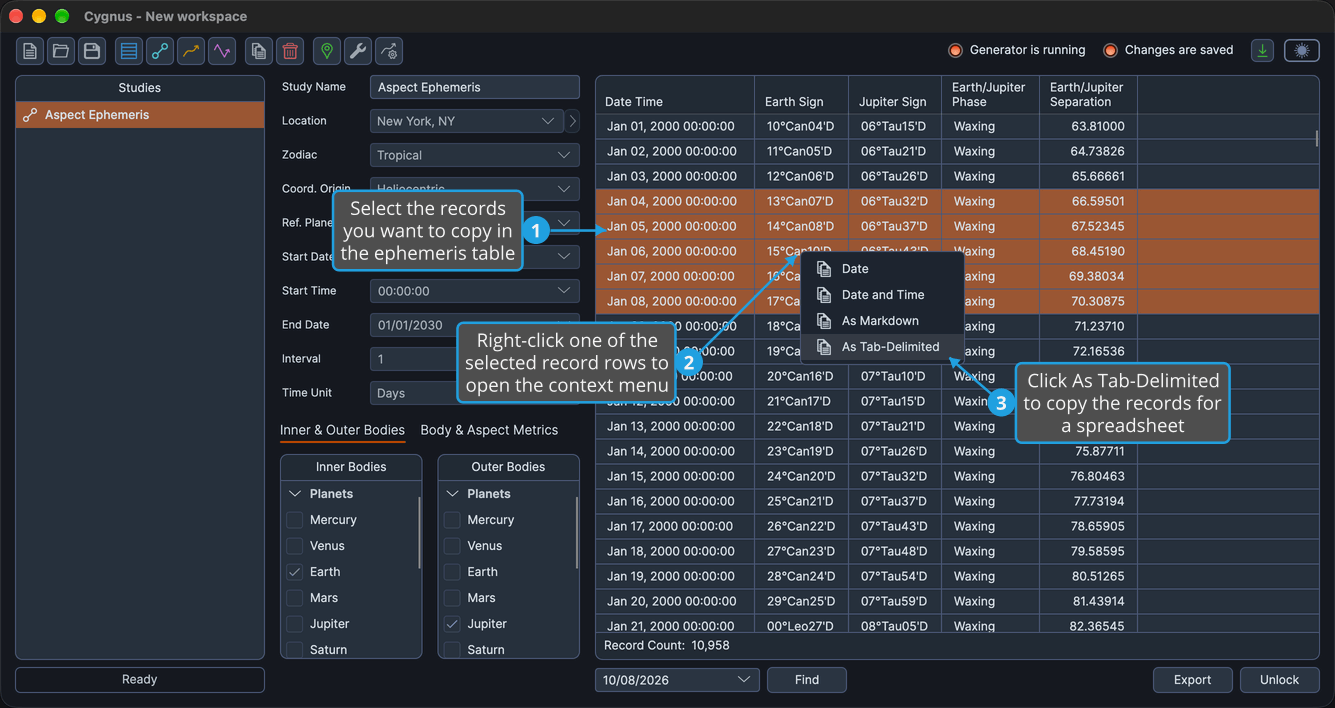
Task: Click the Find button
Action: 807,680
